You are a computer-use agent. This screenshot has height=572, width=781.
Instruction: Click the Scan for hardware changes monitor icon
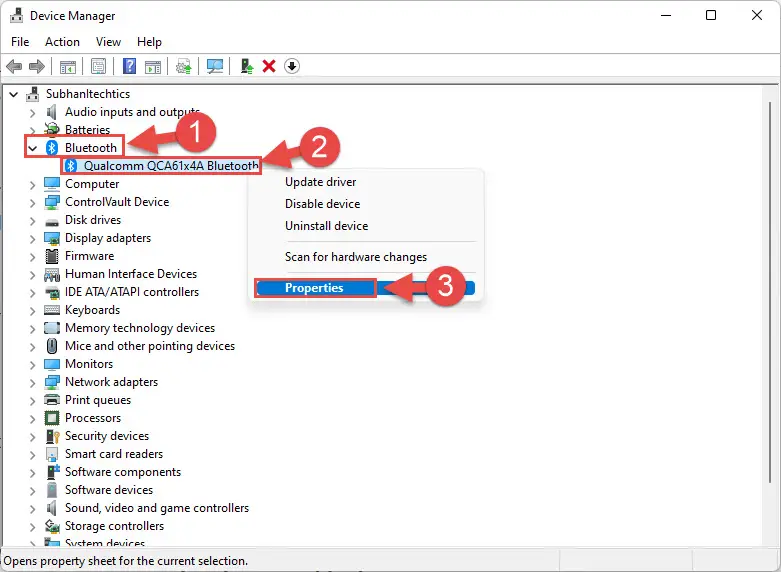(x=215, y=66)
